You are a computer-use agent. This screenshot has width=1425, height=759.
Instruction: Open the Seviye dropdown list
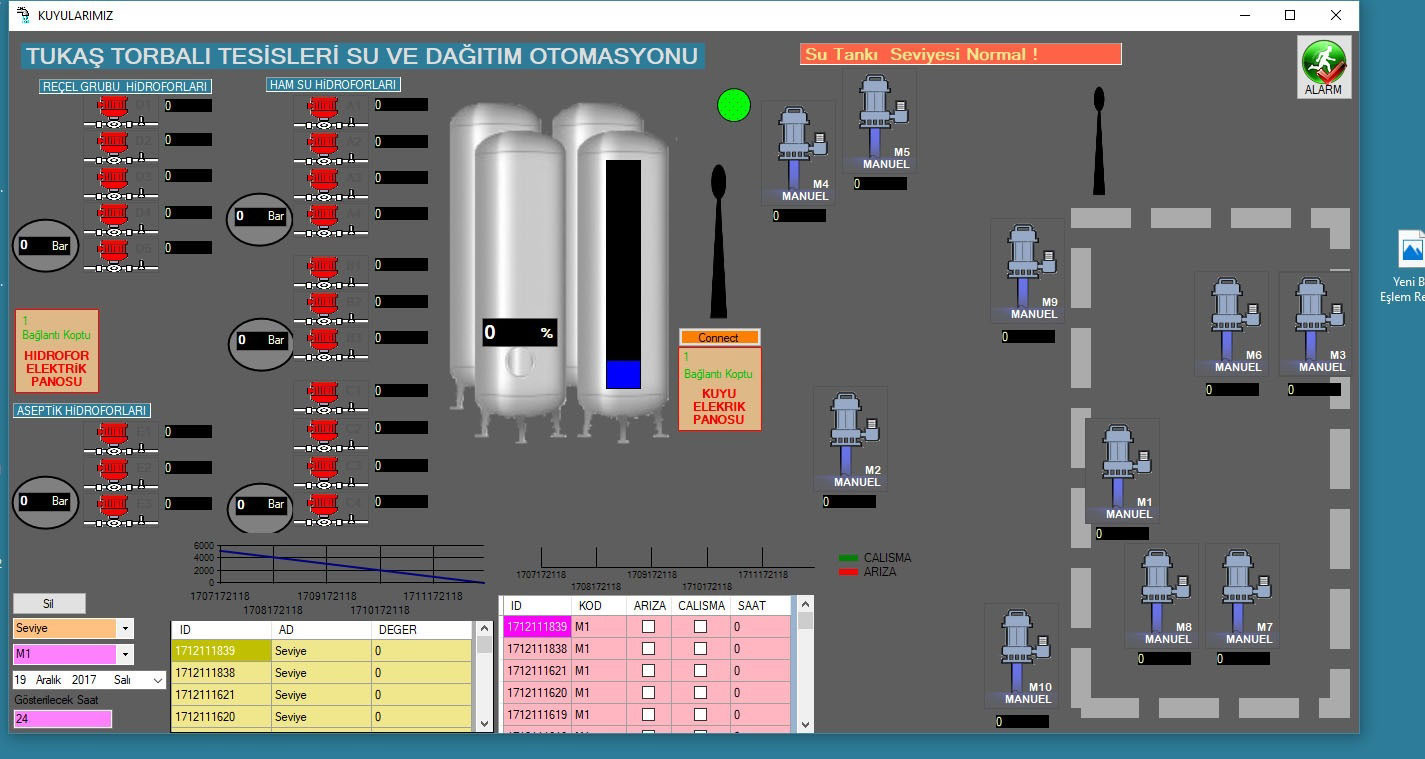[x=125, y=628]
